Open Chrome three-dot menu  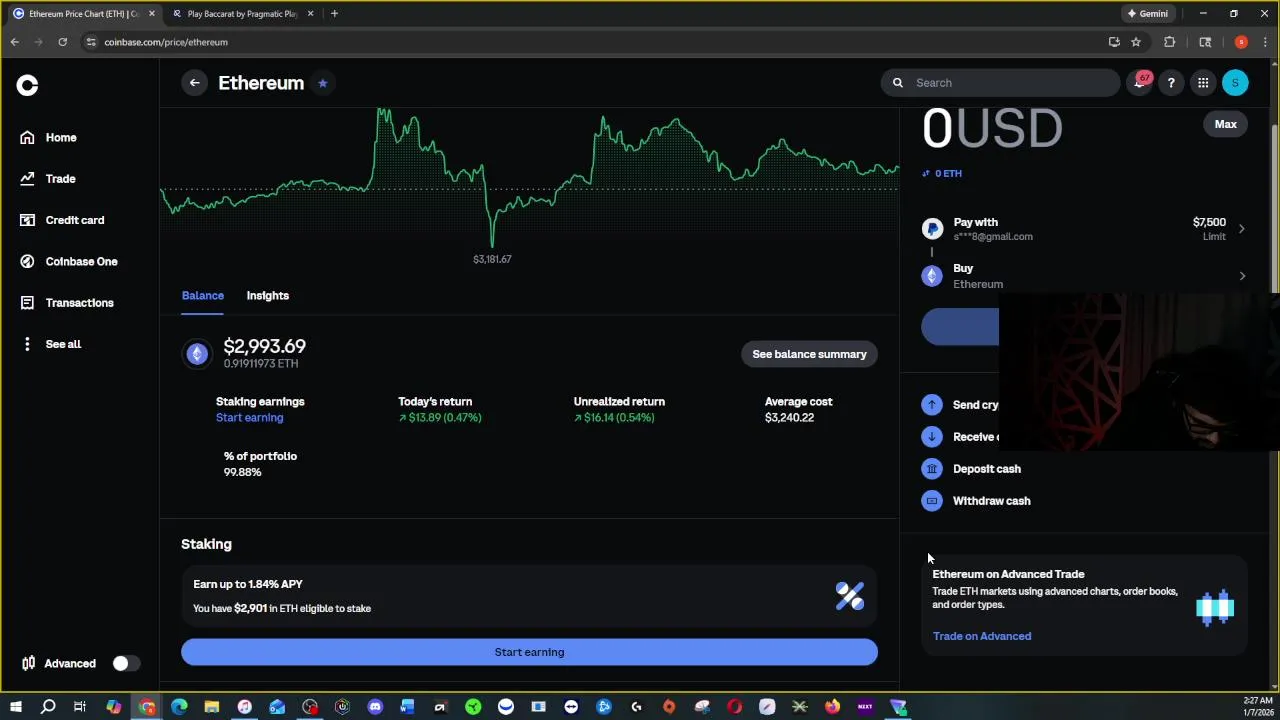point(1265,42)
